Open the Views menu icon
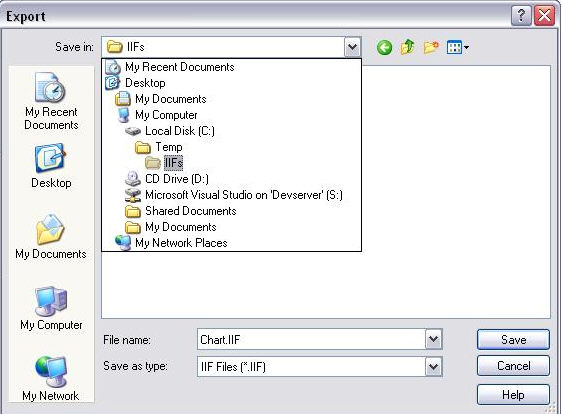Image resolution: width=562 pixels, height=414 pixels. pos(457,47)
